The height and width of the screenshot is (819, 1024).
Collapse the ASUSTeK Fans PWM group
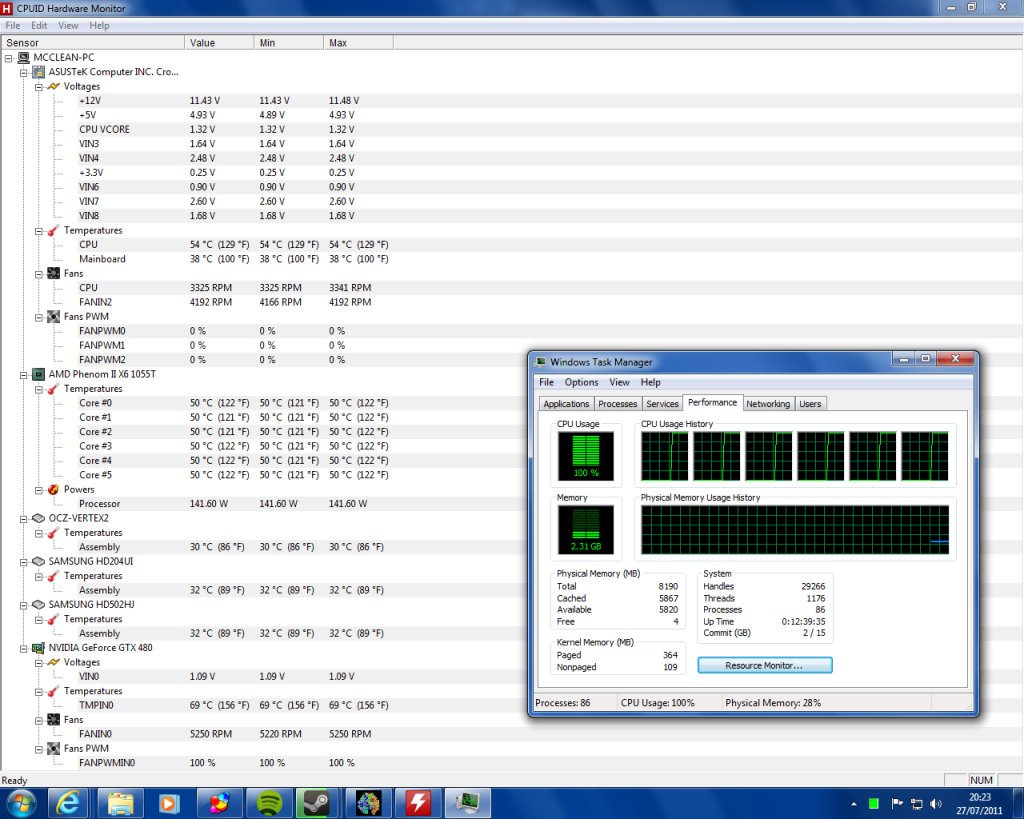pos(39,317)
